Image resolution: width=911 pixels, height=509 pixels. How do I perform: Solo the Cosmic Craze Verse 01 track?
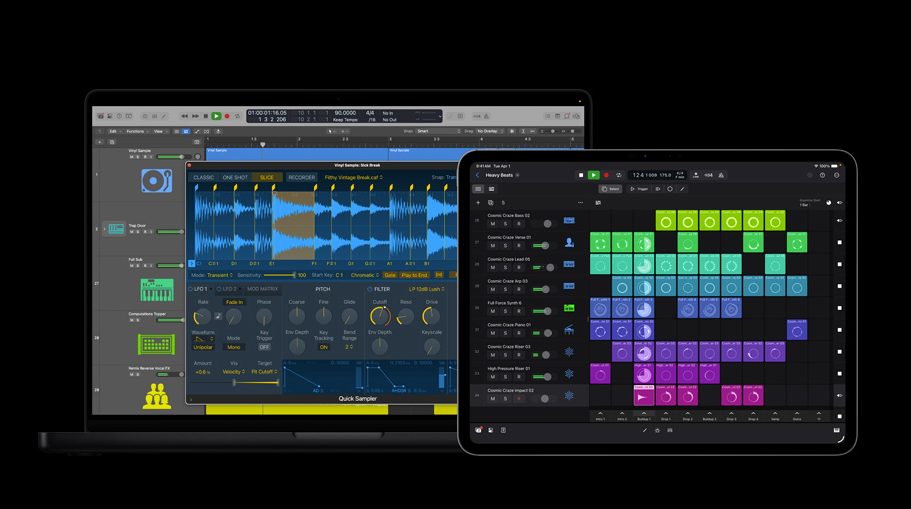[x=505, y=246]
